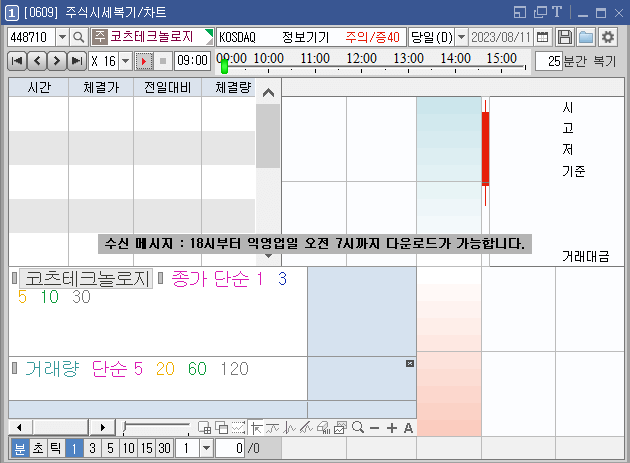Image resolution: width=630 pixels, height=463 pixels.
Task: Click the wave line analysis tool icon
Action: (x=289, y=428)
